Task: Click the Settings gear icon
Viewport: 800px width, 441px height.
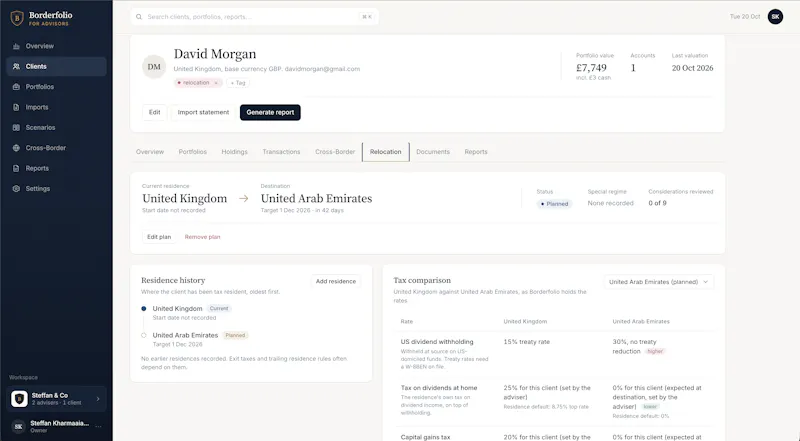Action: (16, 189)
